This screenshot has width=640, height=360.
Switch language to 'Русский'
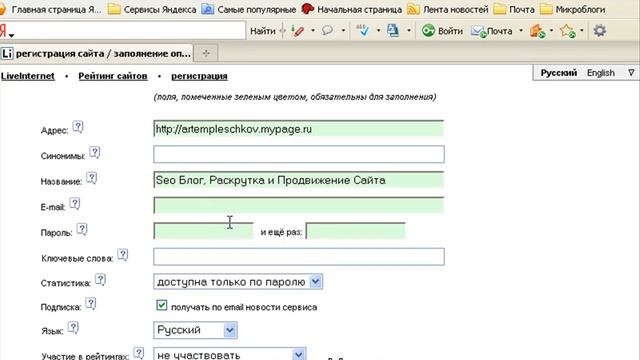click(559, 73)
